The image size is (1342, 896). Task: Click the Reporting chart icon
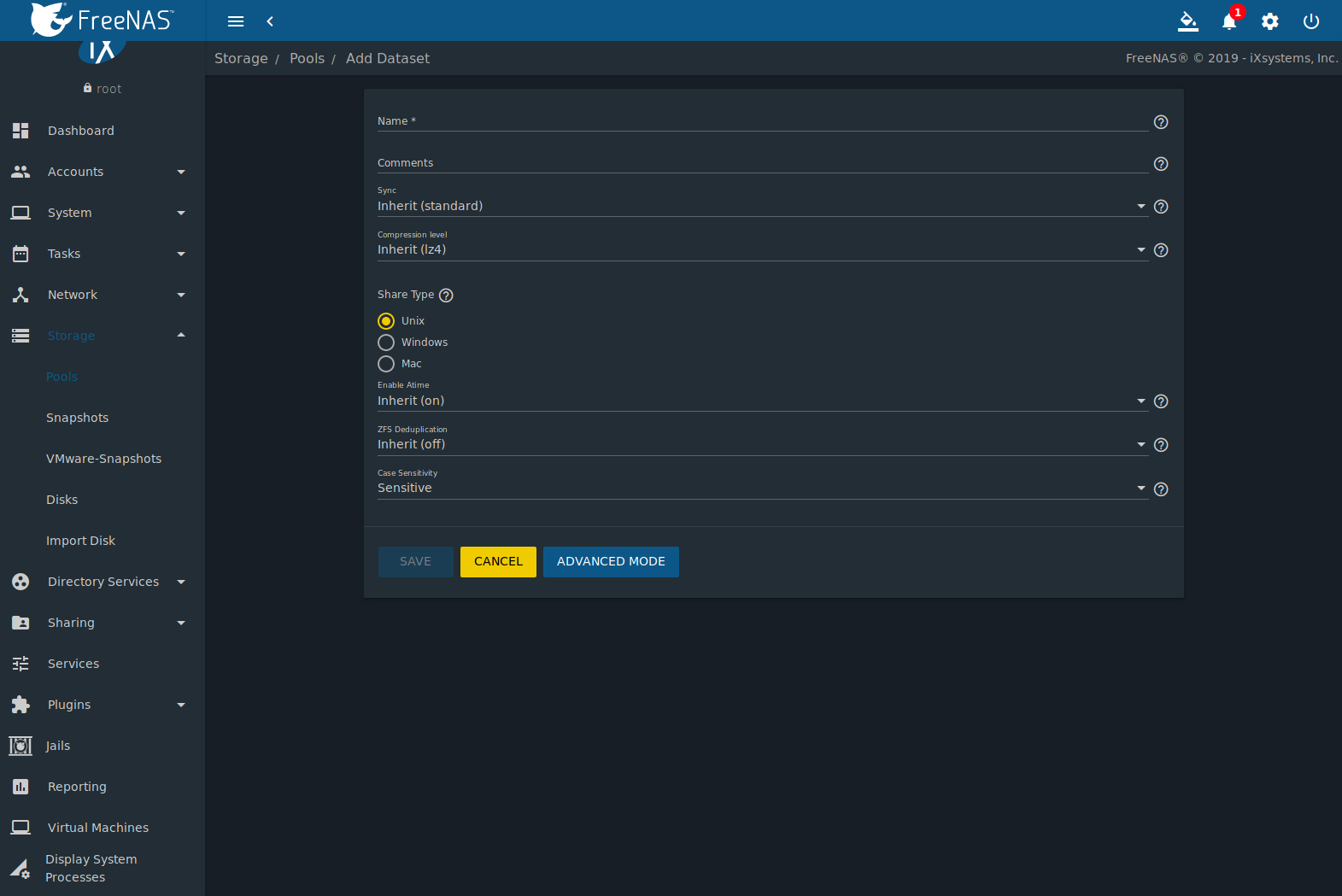tap(21, 787)
